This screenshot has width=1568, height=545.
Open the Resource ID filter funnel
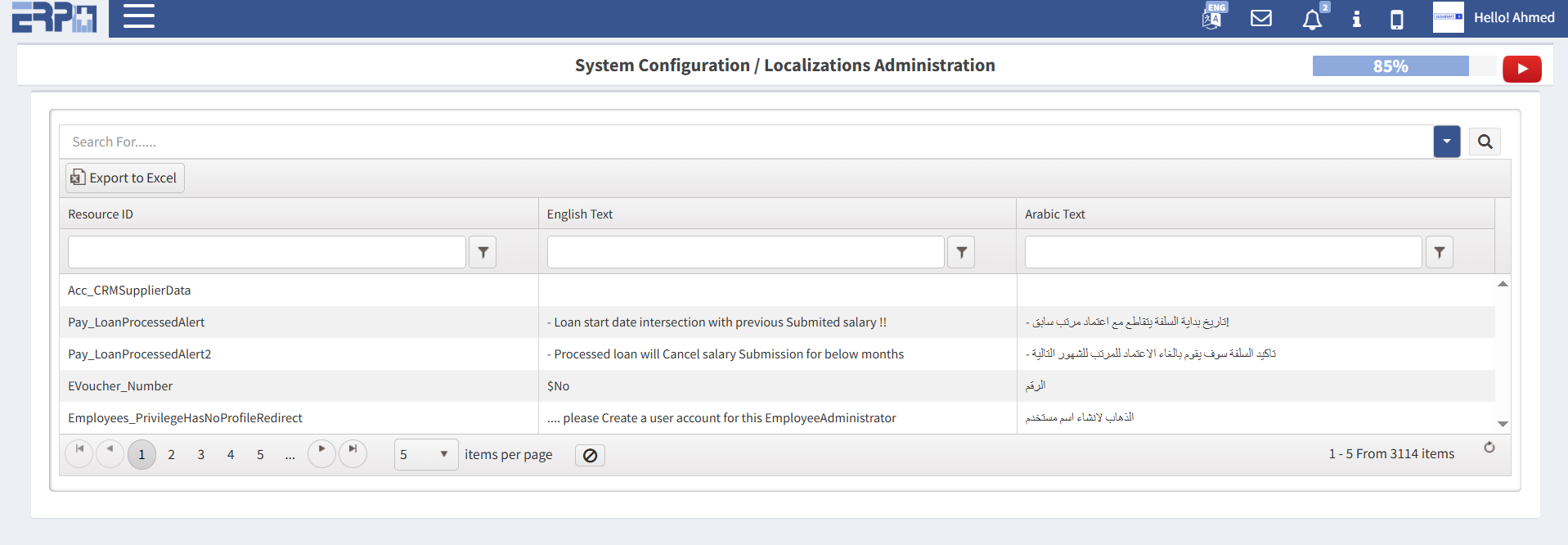click(x=483, y=252)
